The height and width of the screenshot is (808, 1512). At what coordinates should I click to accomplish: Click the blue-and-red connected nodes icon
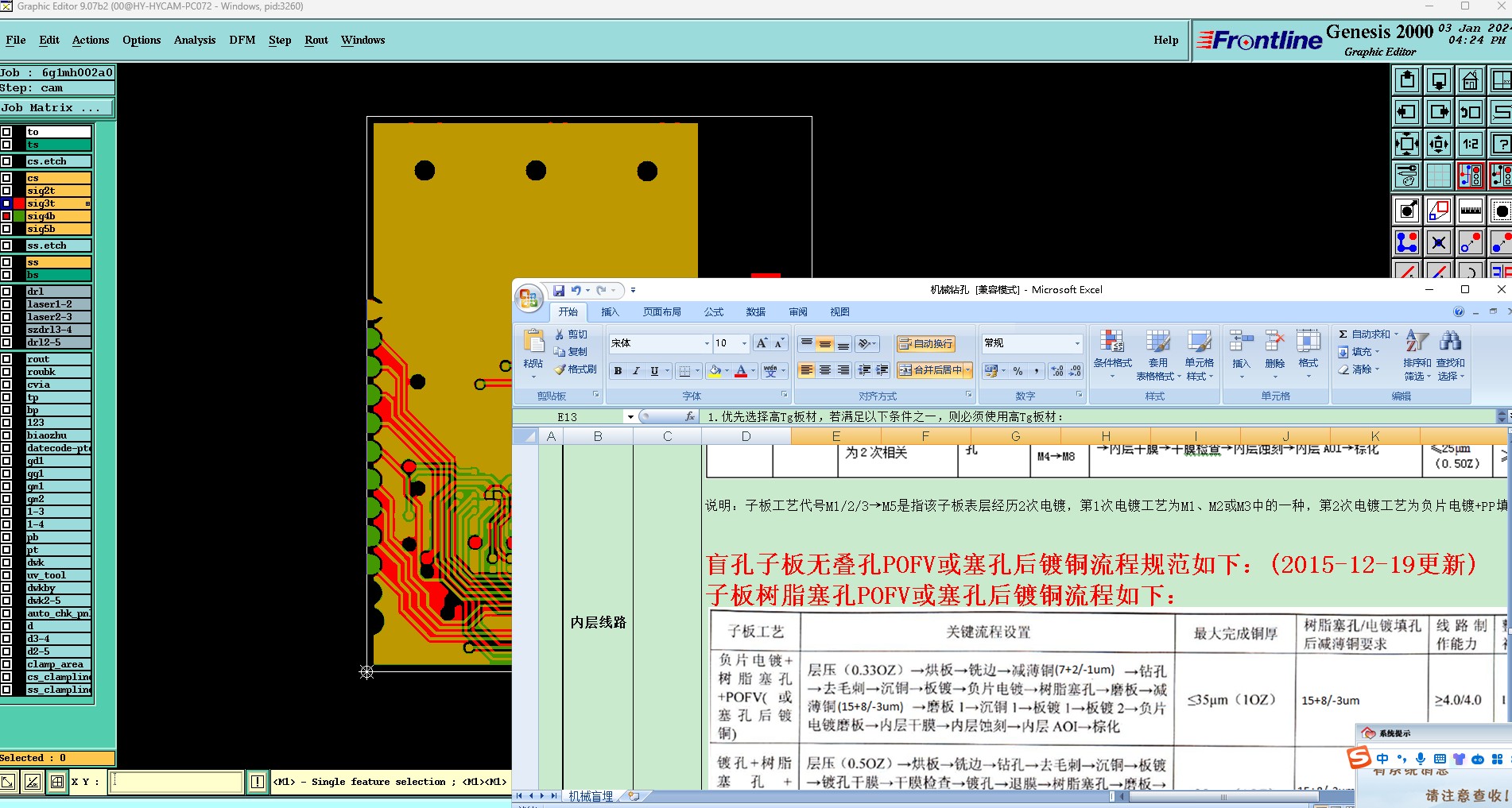click(1407, 242)
